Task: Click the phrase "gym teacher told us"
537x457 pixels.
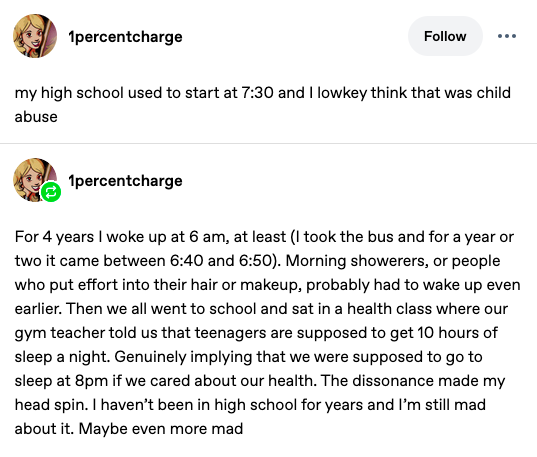Action: click(x=86, y=333)
